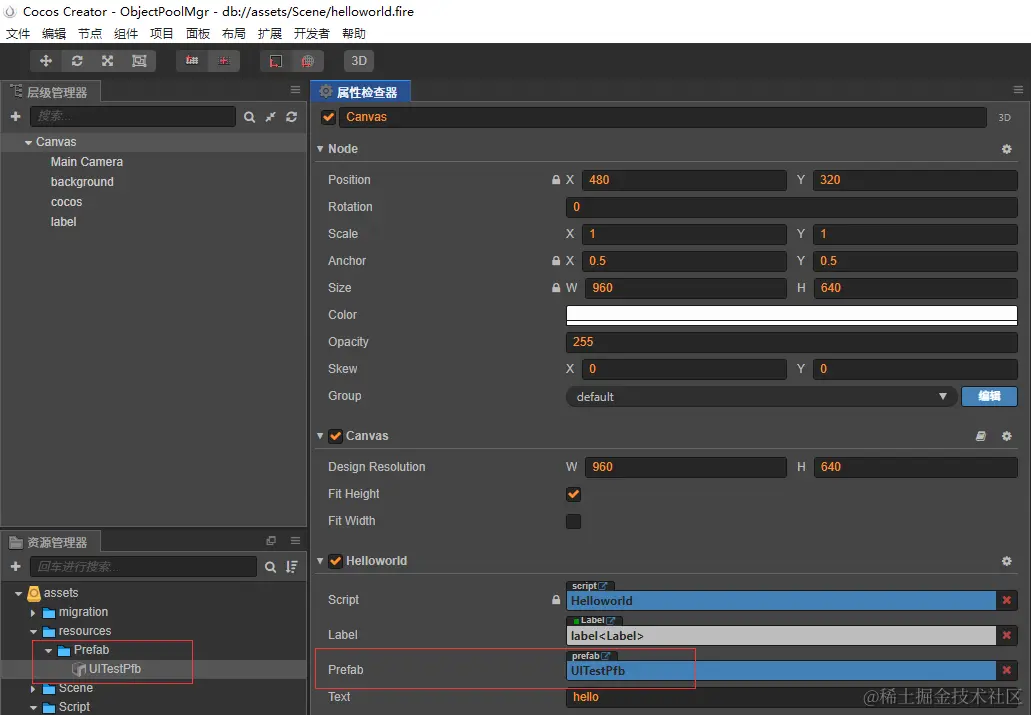This screenshot has width=1031, height=715.
Task: Open the 开发者 menu
Action: [311, 34]
